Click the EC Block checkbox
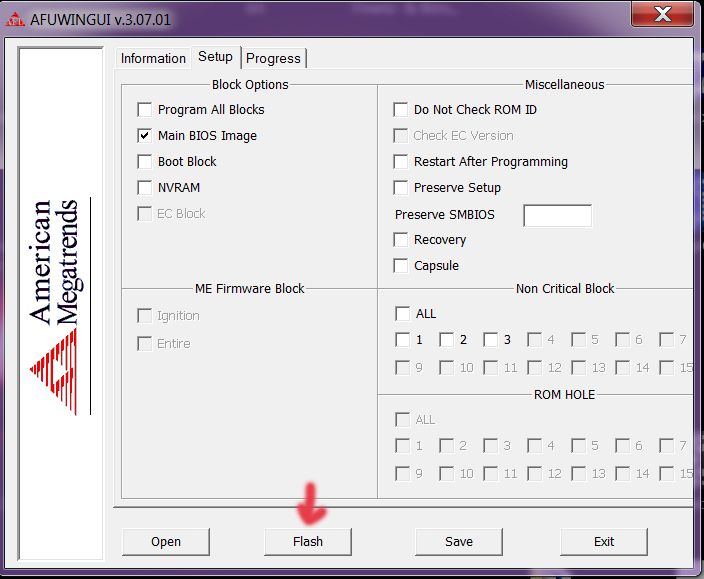Viewport: 704px width, 579px height. (x=145, y=214)
